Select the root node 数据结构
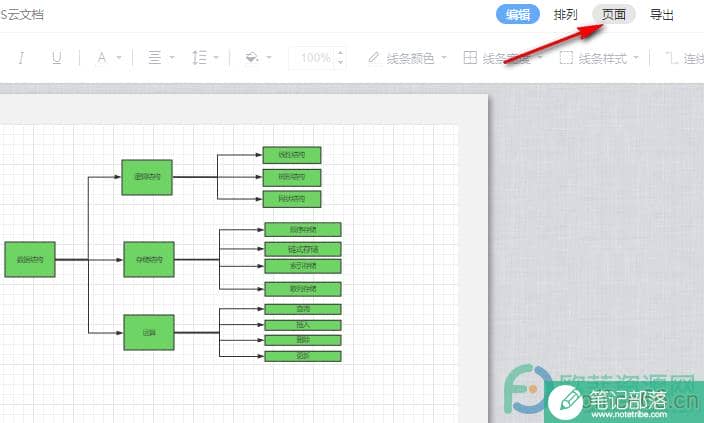The height and width of the screenshot is (423, 704). [x=30, y=260]
